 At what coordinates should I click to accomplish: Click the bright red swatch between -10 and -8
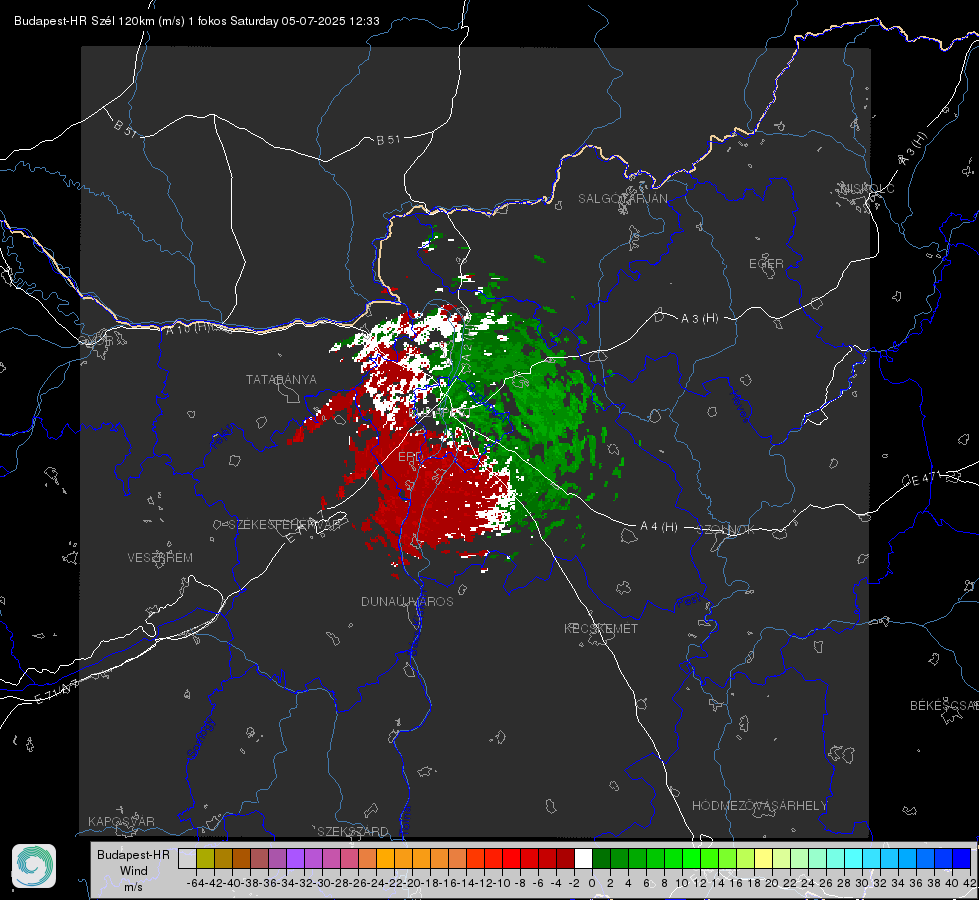511,858
